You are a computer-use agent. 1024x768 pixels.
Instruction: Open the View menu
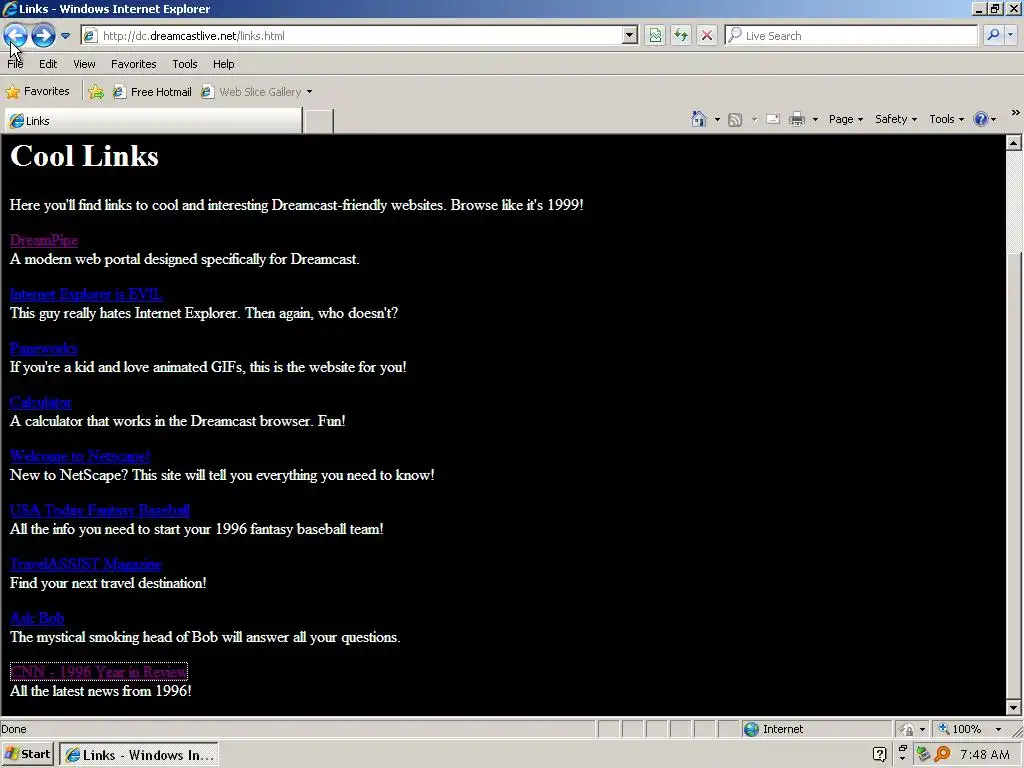[84, 64]
